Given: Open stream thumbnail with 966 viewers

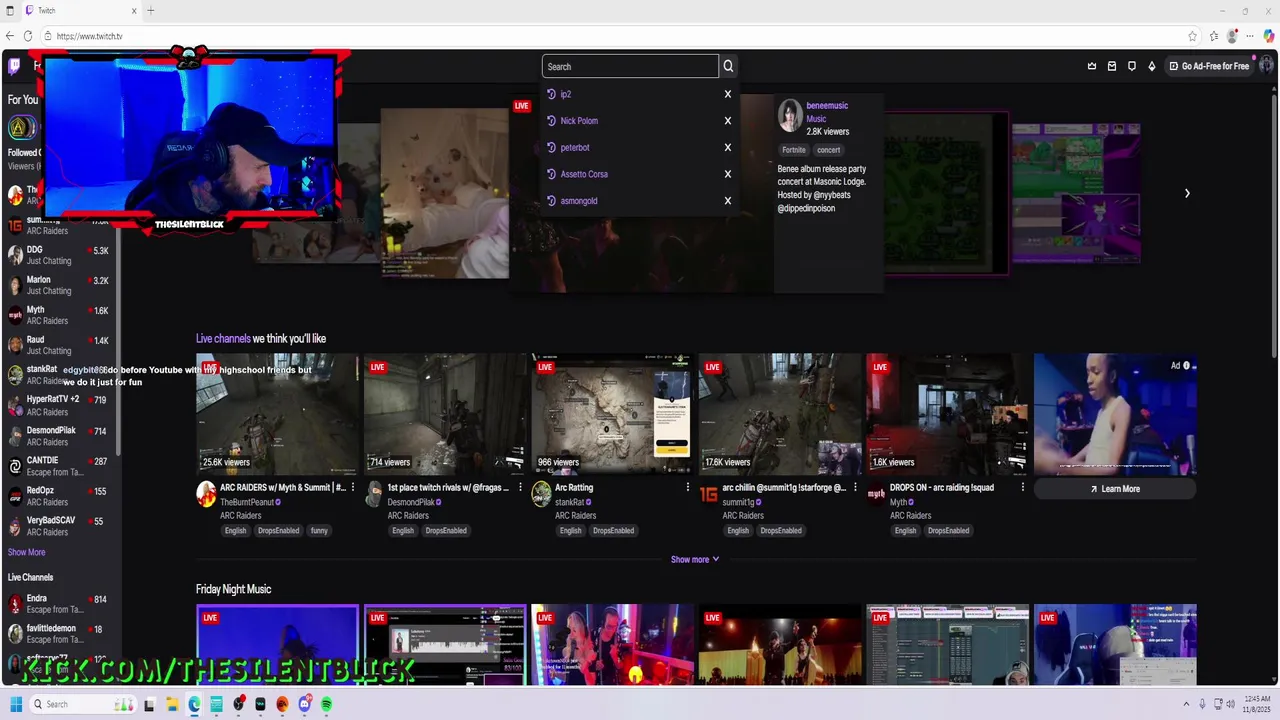Looking at the screenshot, I should point(612,414).
